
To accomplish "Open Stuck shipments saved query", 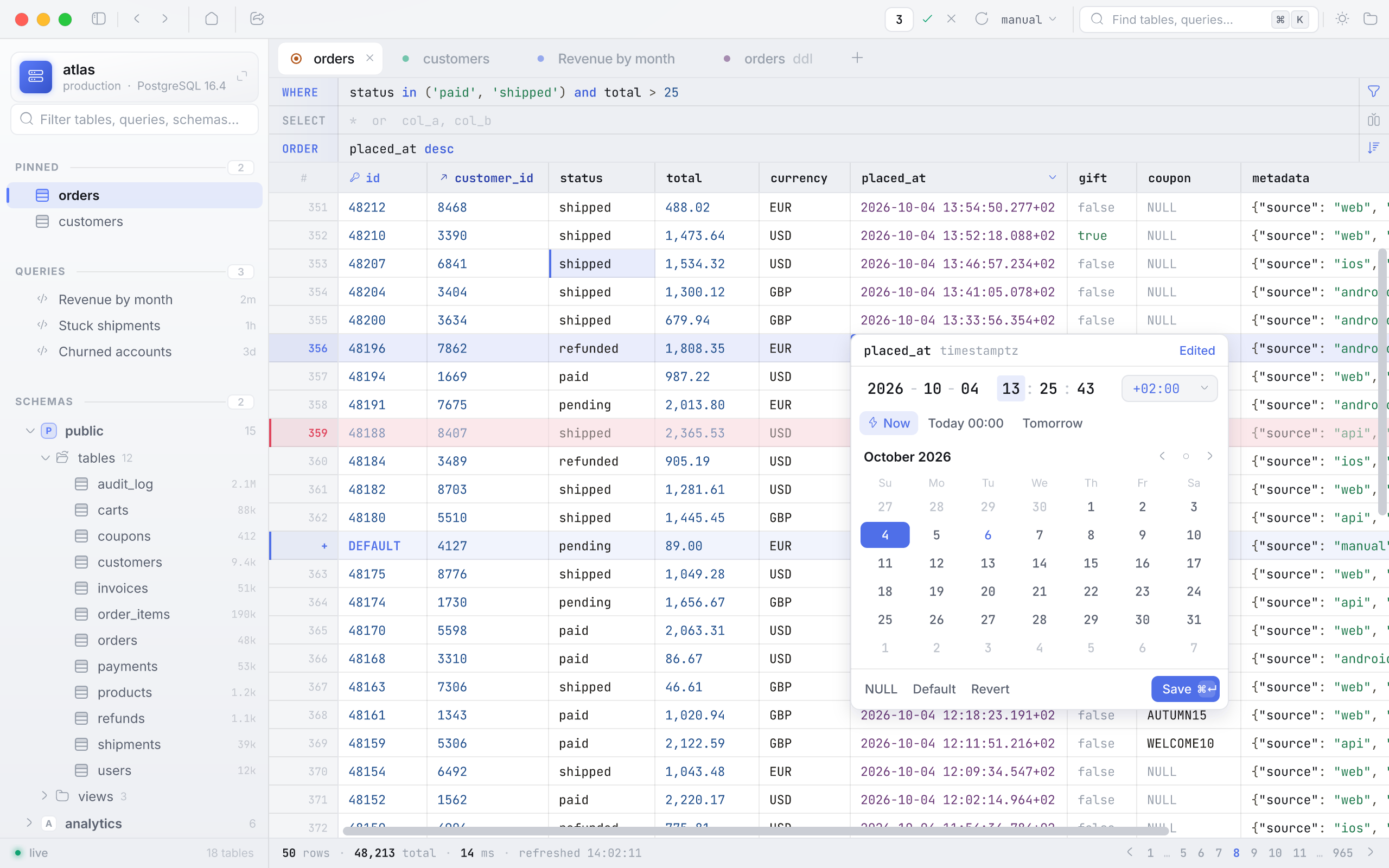I will click(x=109, y=325).
